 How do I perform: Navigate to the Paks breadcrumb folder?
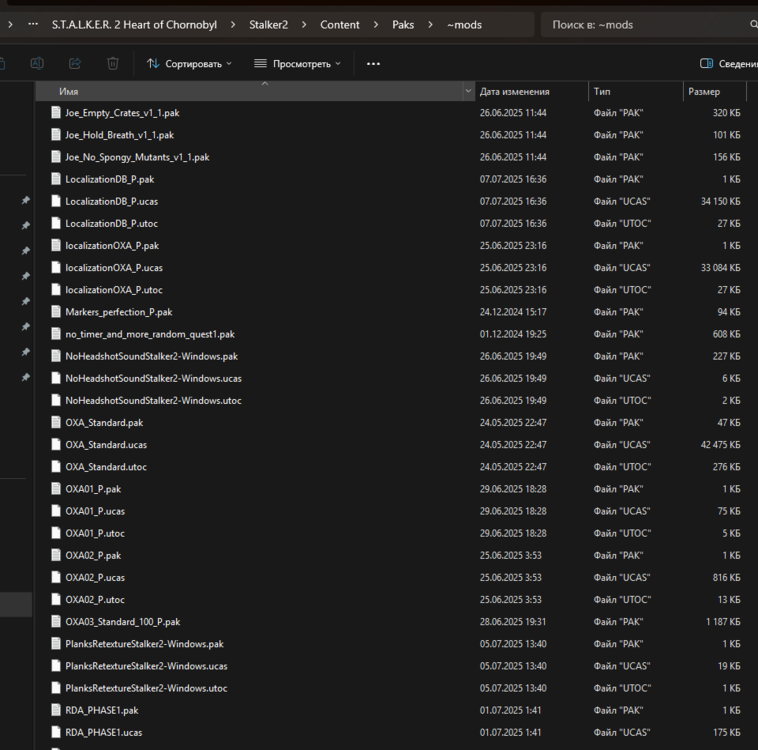point(402,24)
